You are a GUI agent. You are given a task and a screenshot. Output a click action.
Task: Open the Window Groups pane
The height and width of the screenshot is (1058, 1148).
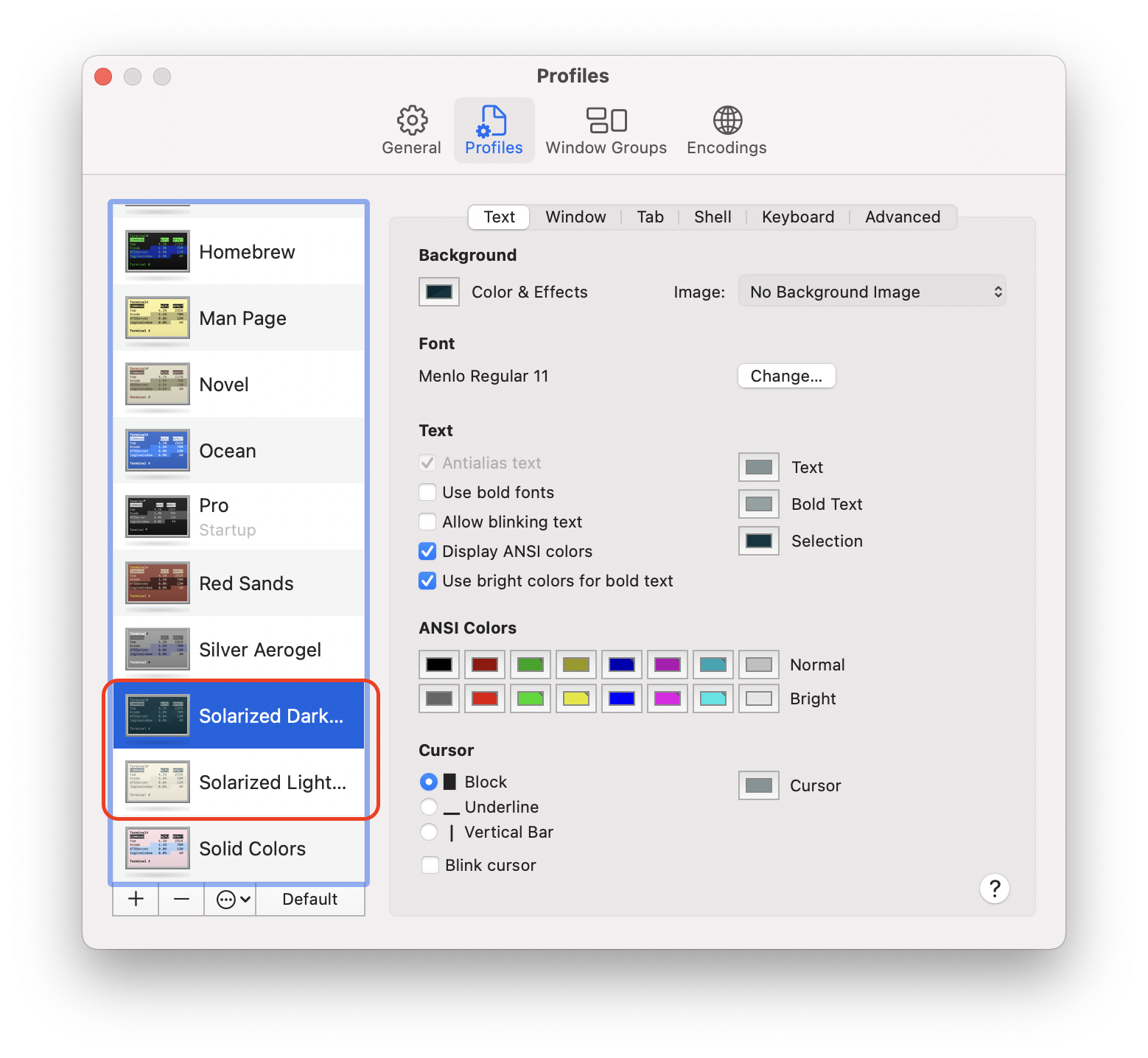click(606, 130)
